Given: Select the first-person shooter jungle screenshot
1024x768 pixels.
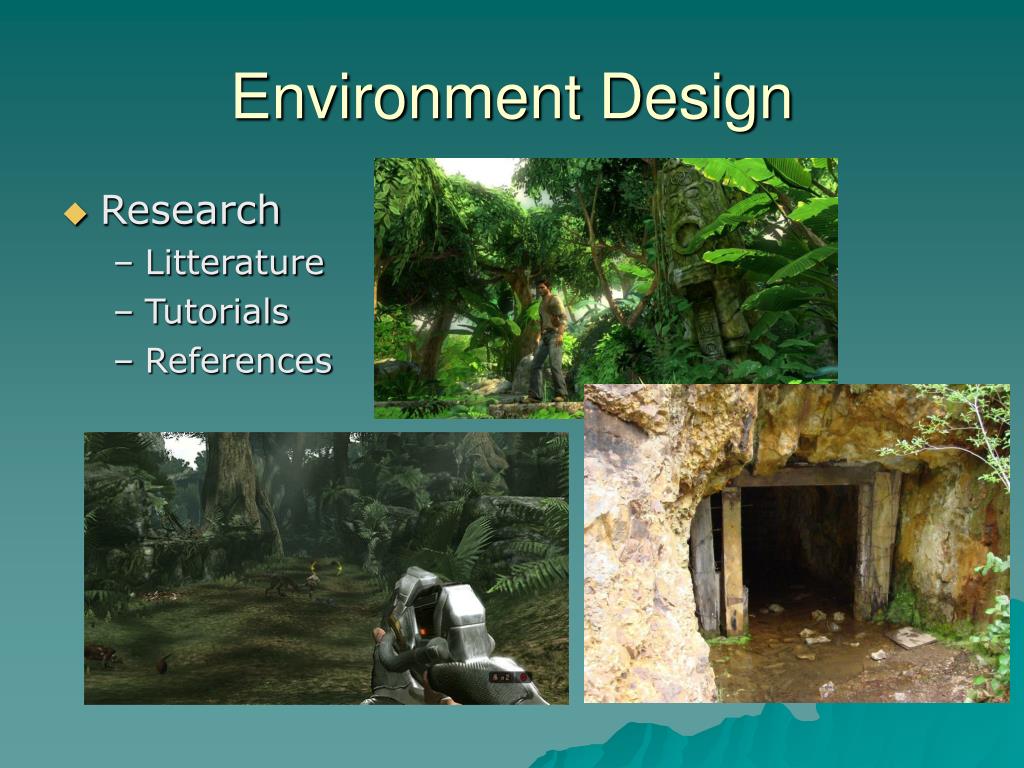Looking at the screenshot, I should 326,568.
